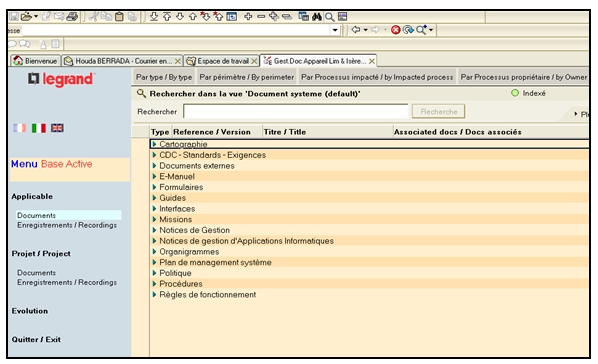Click the binoculars Find icon
The image size is (598, 364).
pyautogui.click(x=317, y=16)
